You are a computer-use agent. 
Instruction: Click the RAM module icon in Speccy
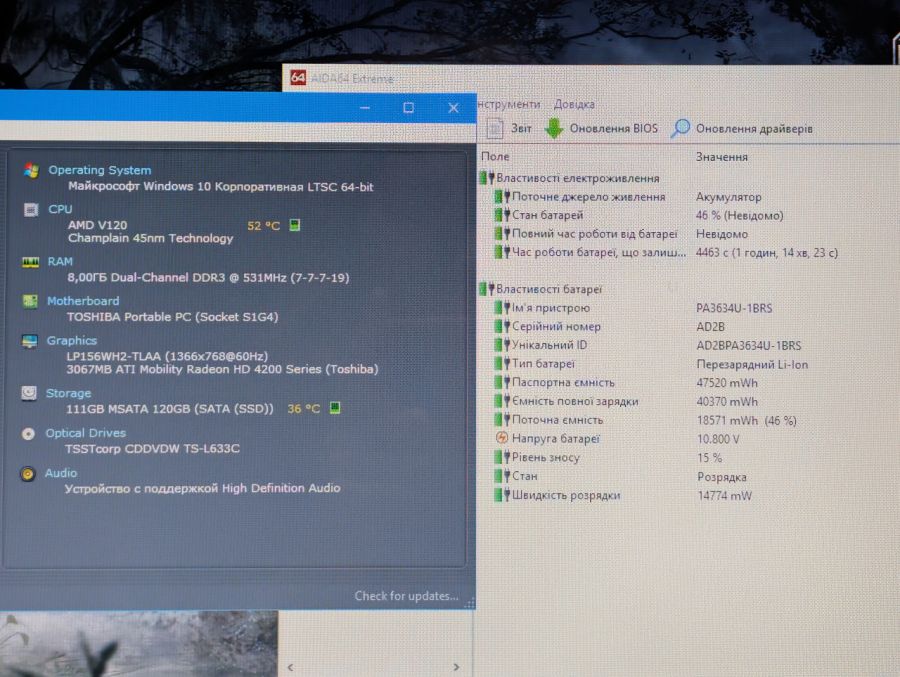point(30,262)
